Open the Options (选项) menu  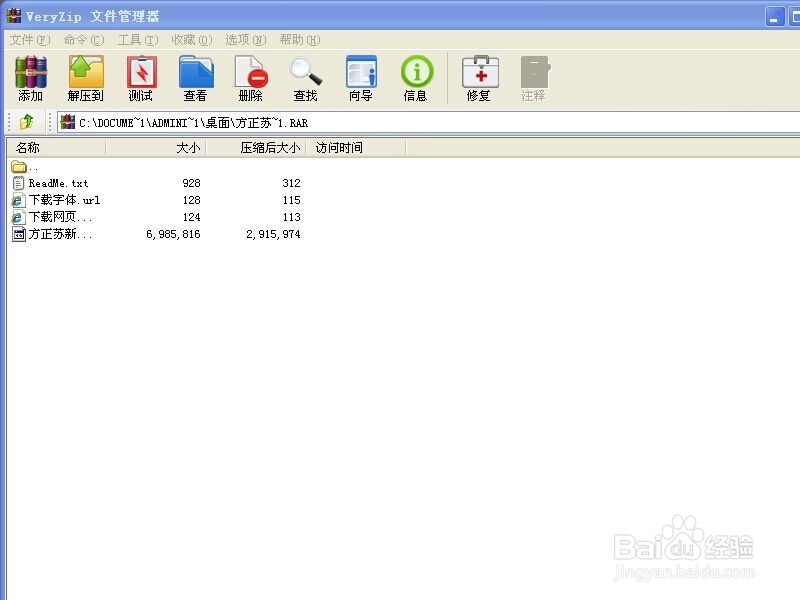[x=246, y=40]
